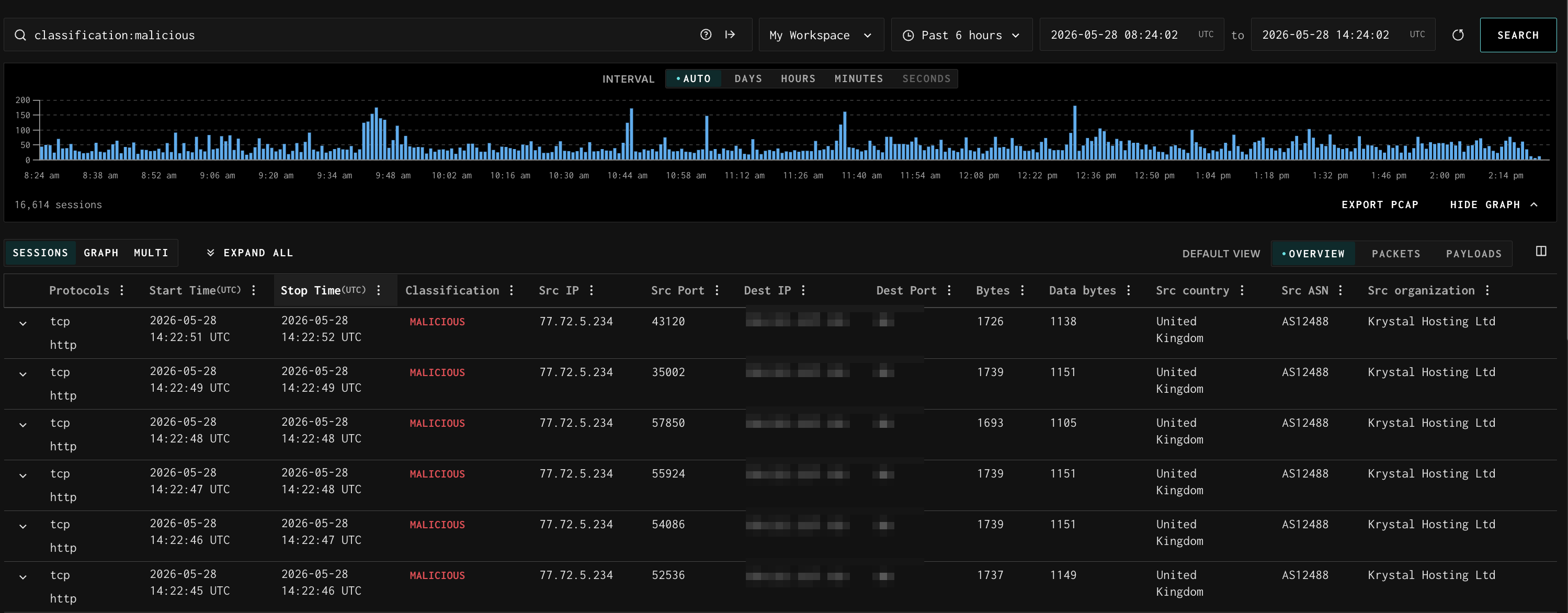Click the start time 2026-05-28 08:24:02 field
Screen dimensions: 1568x613
(1132, 35)
